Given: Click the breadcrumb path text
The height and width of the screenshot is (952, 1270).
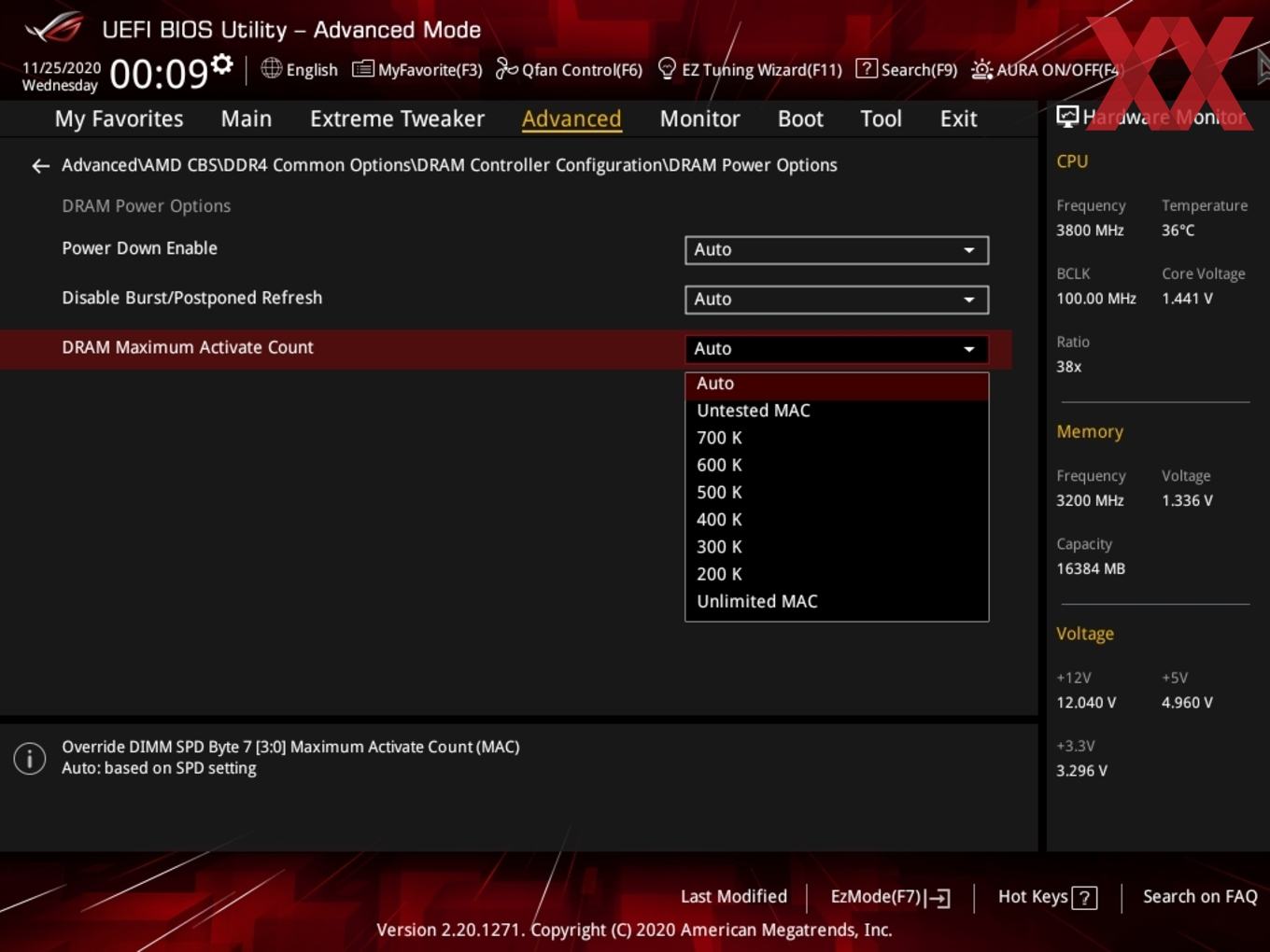Looking at the screenshot, I should pos(449,165).
